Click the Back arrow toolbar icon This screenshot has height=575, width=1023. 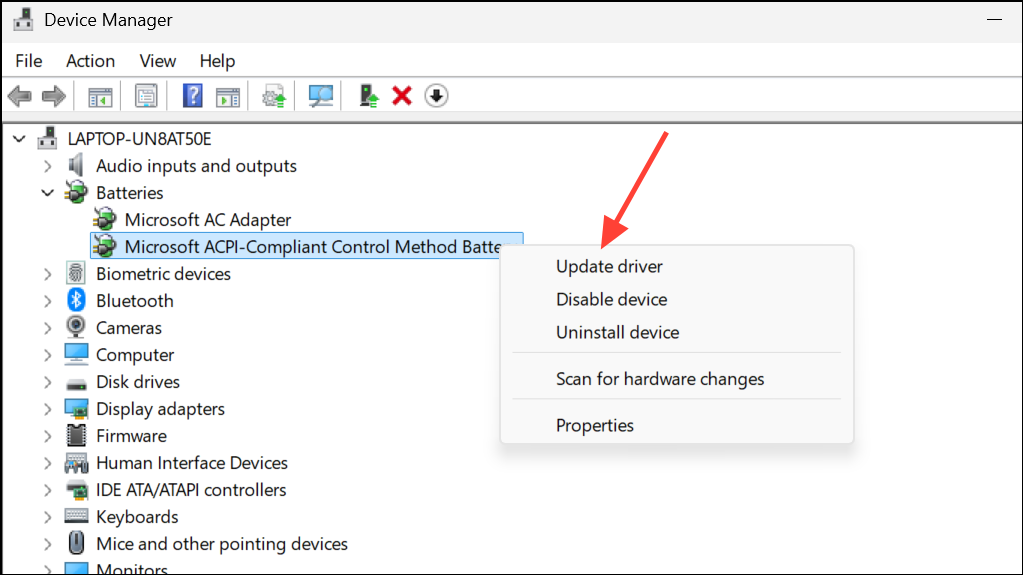tap(20, 97)
